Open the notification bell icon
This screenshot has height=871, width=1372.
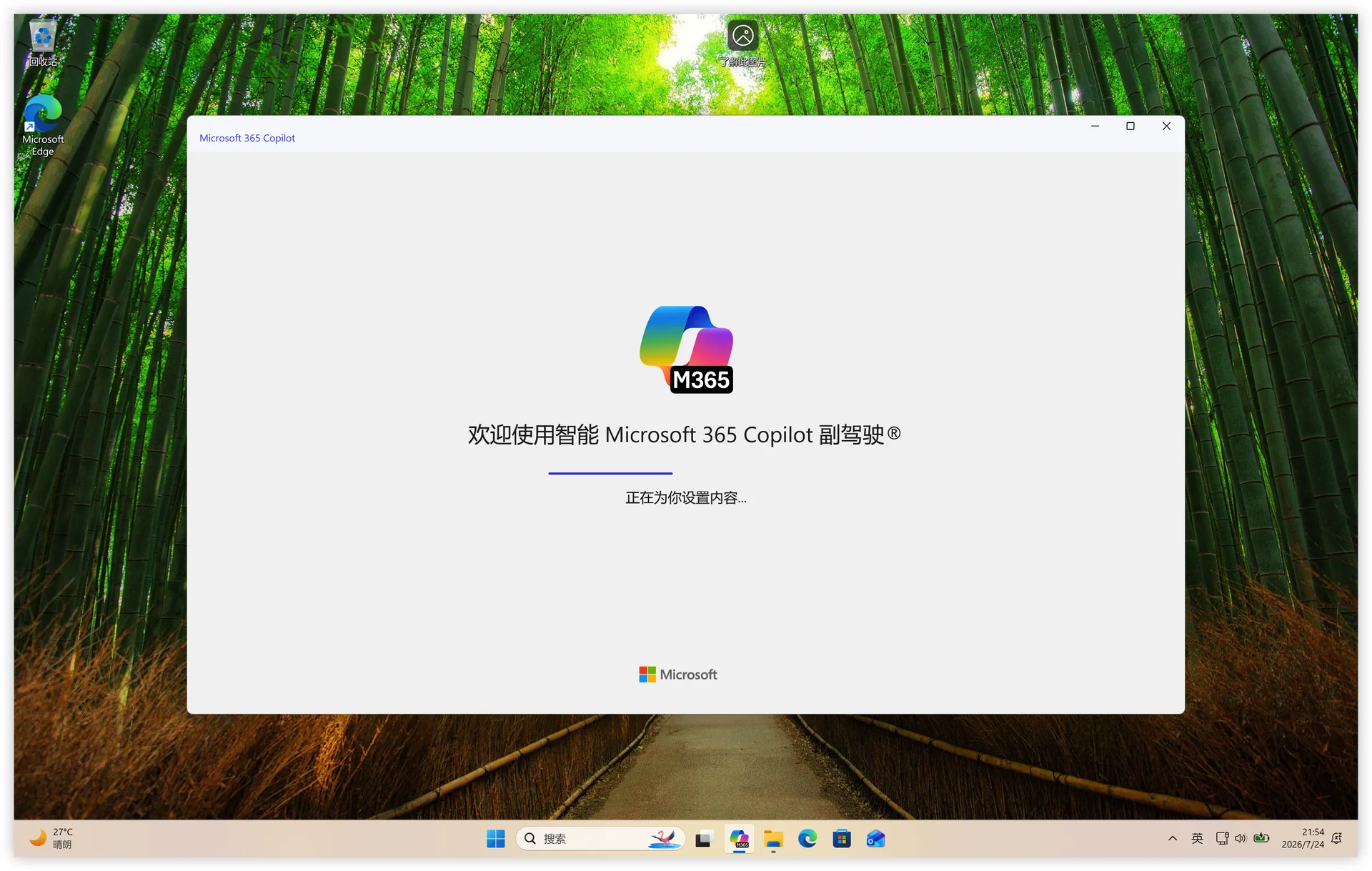coord(1337,839)
